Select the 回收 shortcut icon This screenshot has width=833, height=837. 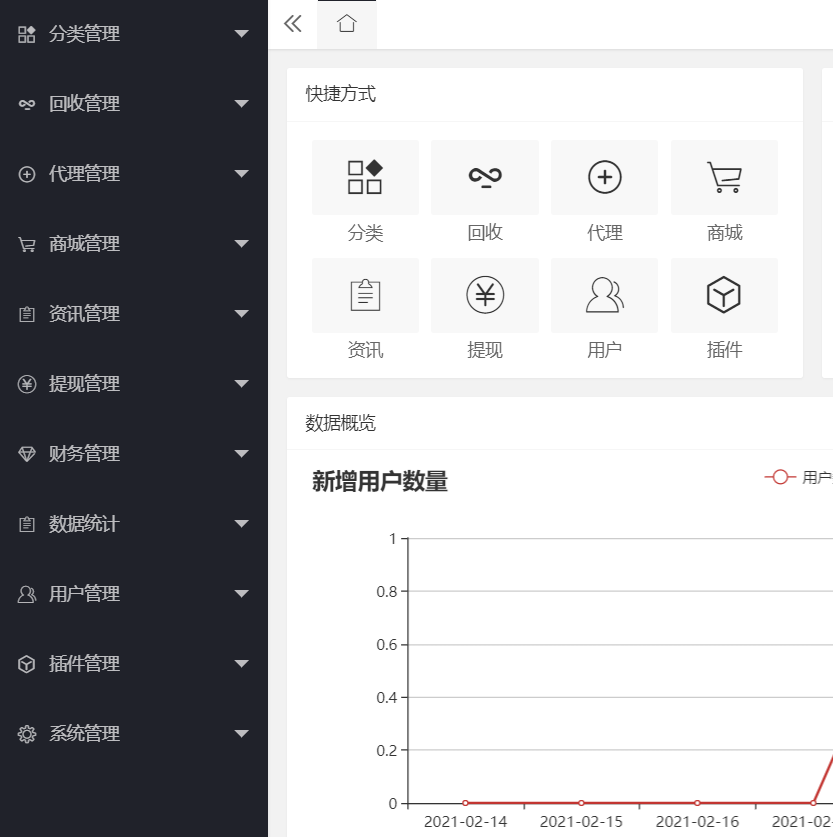tap(484, 177)
